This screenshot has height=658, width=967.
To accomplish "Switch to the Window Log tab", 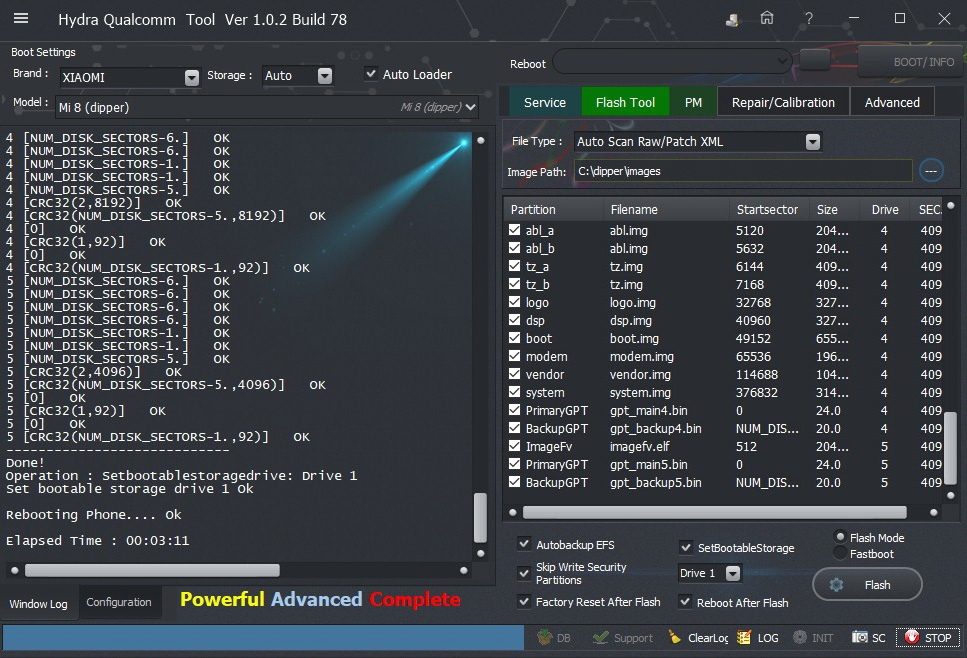I will 38,604.
